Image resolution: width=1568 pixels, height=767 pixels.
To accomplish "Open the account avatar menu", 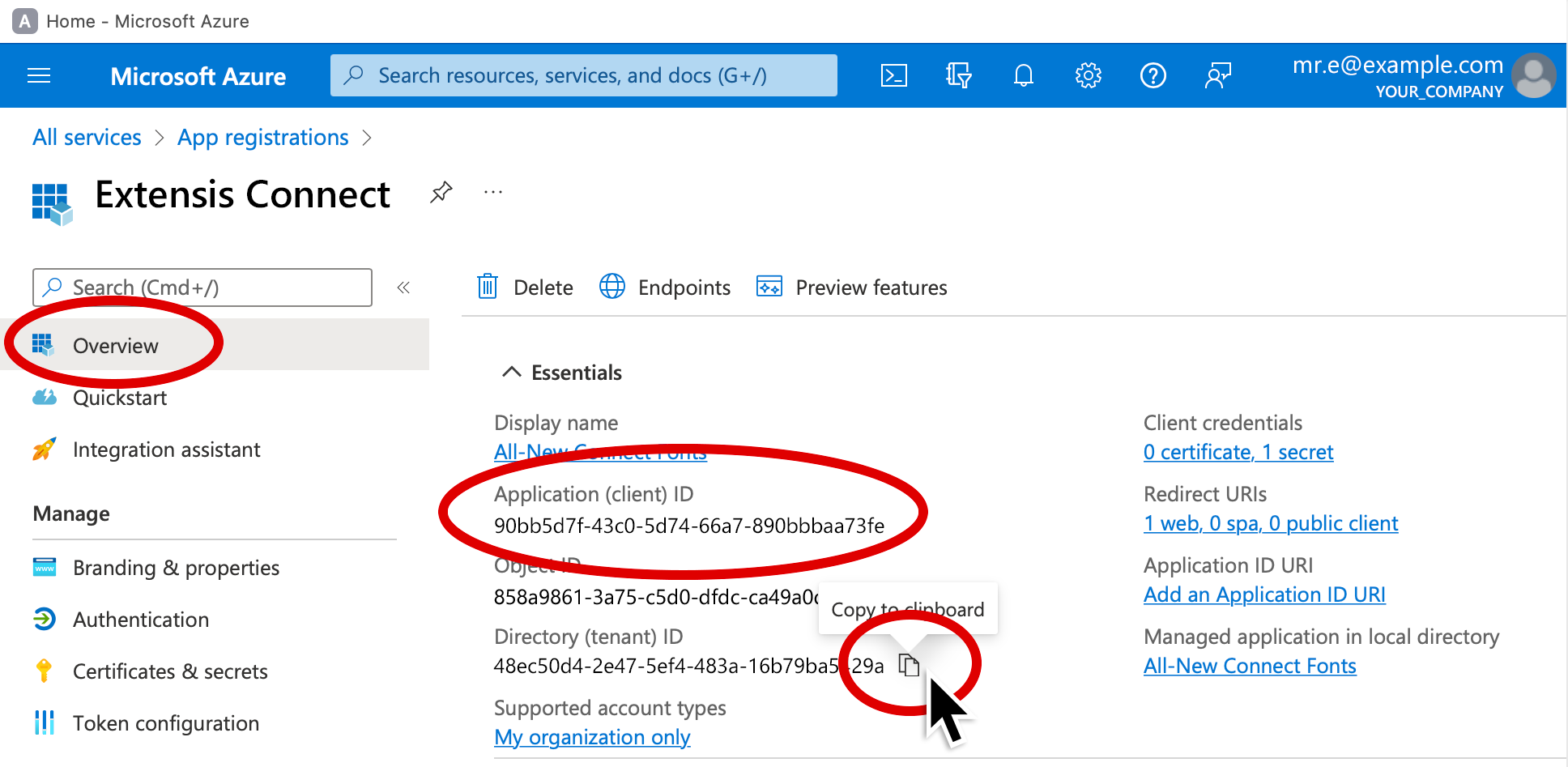I will (1533, 75).
